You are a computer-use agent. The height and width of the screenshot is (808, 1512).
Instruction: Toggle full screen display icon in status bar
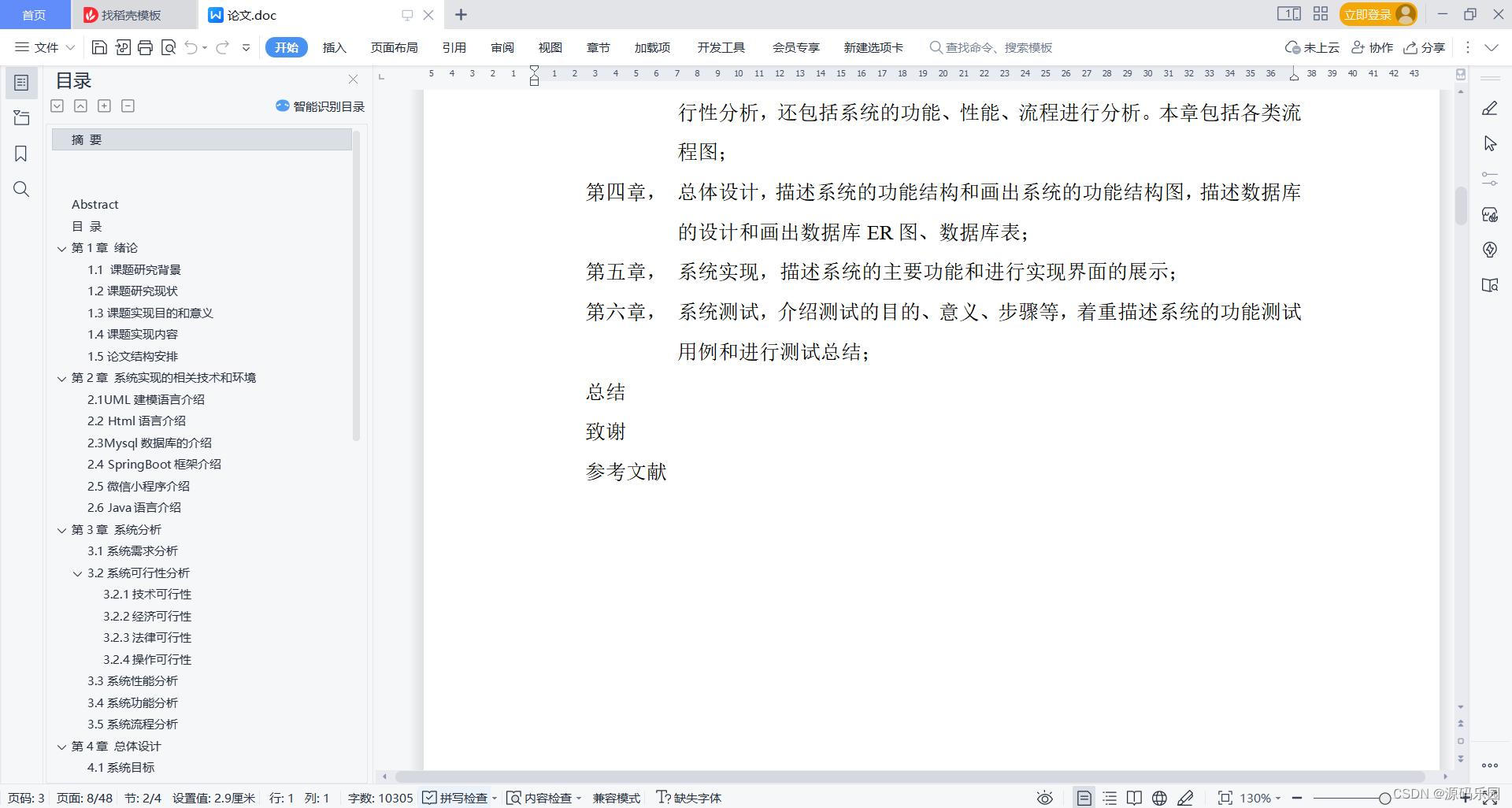tap(1226, 798)
